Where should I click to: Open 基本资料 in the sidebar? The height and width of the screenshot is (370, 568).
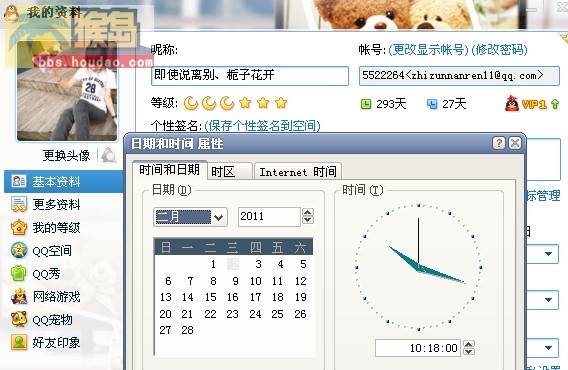point(64,182)
